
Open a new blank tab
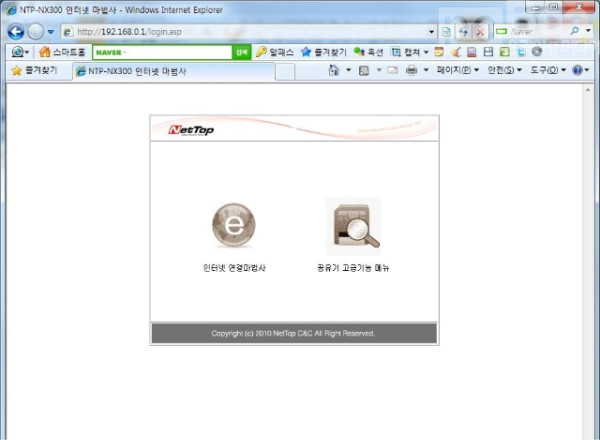(285, 72)
